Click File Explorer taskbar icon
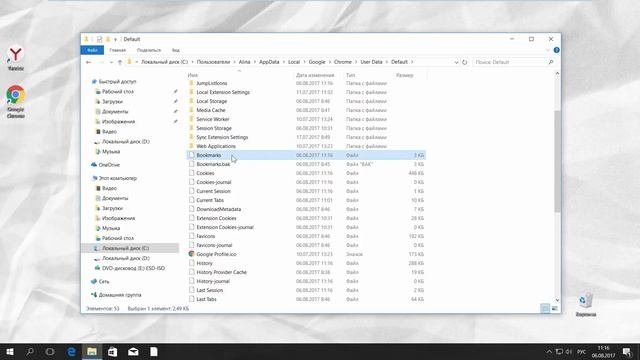The width and height of the screenshot is (640, 360). click(92, 351)
